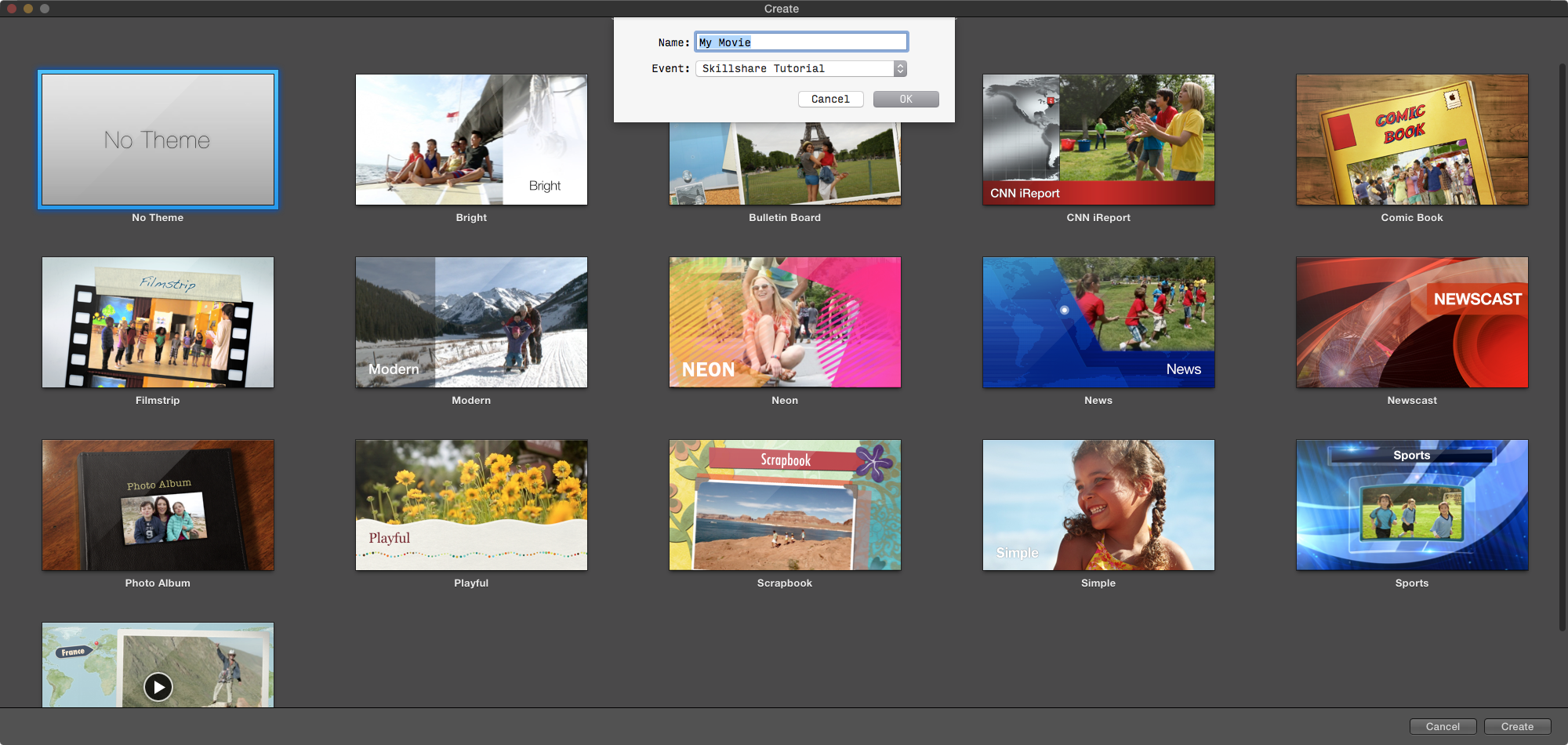Choose the Filmstrip theme thumbnail
This screenshot has height=745, width=1568.
point(158,322)
